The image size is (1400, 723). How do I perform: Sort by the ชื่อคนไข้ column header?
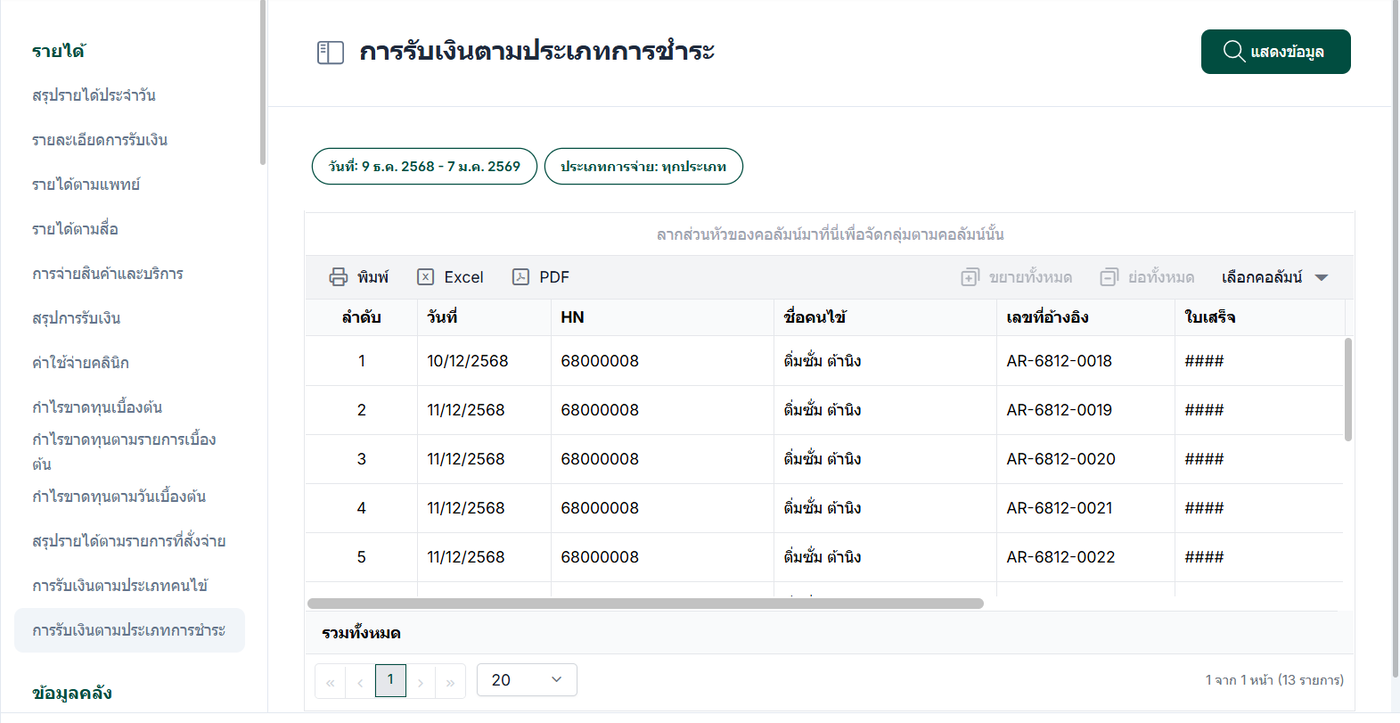tap(885, 318)
